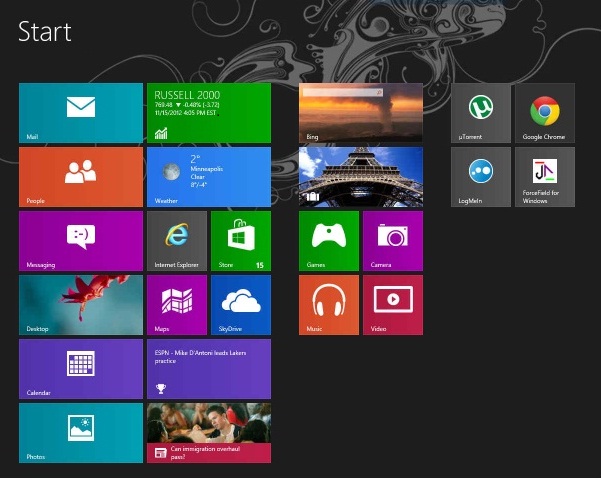The image size is (601, 483).
Task: Open the Photos tile
Action: tap(81, 433)
